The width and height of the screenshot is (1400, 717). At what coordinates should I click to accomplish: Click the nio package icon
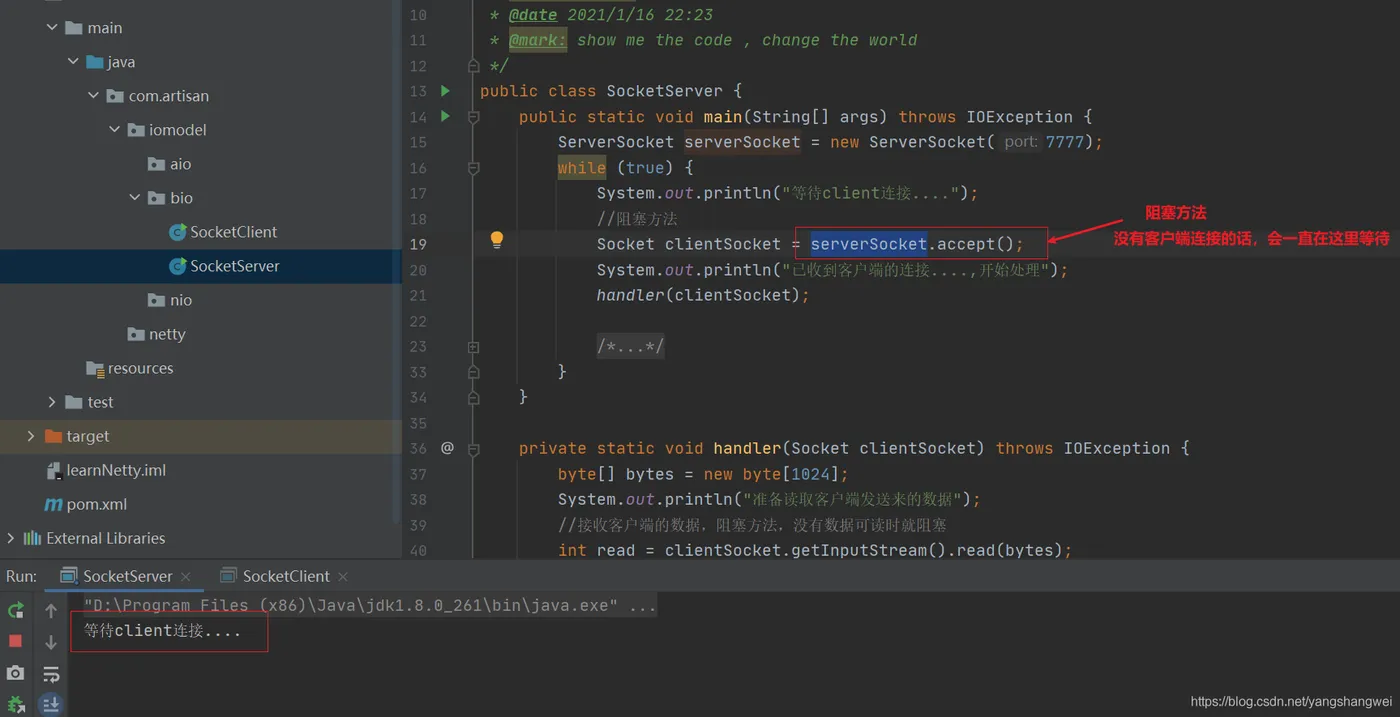tap(156, 300)
